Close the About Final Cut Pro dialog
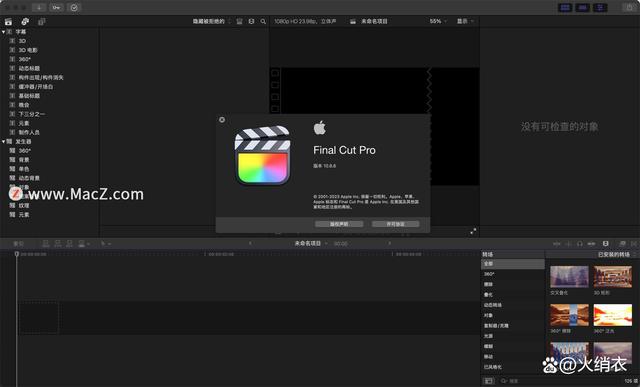 pyautogui.click(x=222, y=120)
